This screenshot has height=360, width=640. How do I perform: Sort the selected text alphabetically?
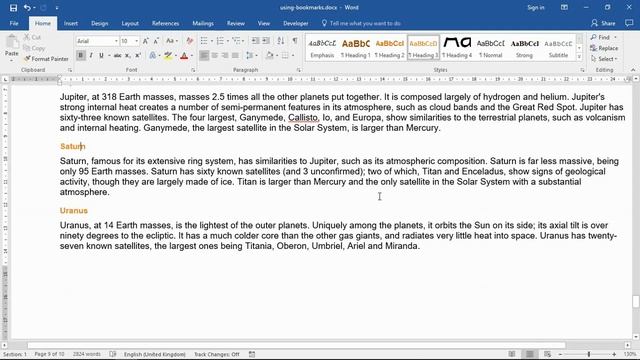(x=281, y=41)
